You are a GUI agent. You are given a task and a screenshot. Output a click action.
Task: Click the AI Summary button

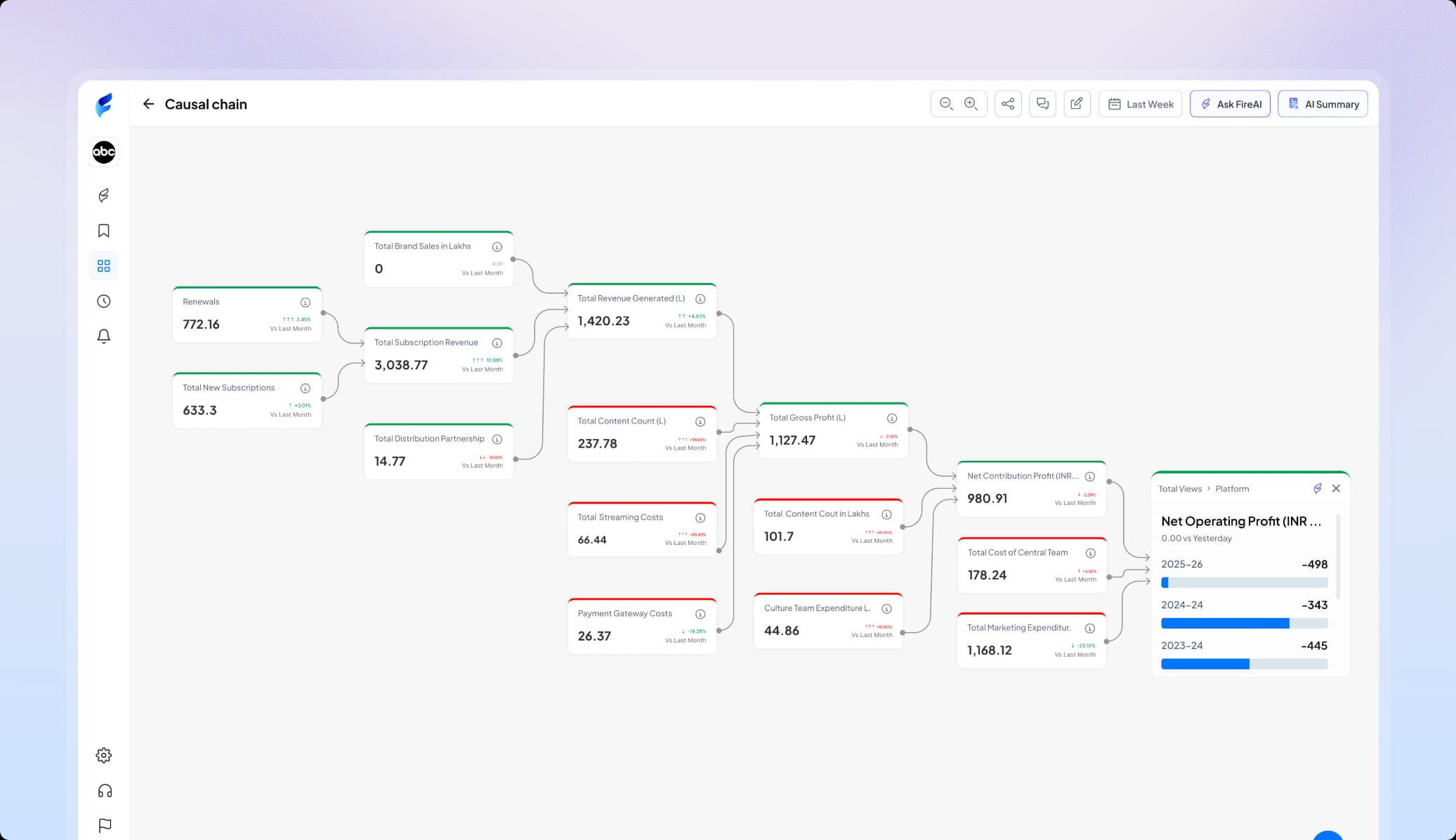pyautogui.click(x=1323, y=104)
